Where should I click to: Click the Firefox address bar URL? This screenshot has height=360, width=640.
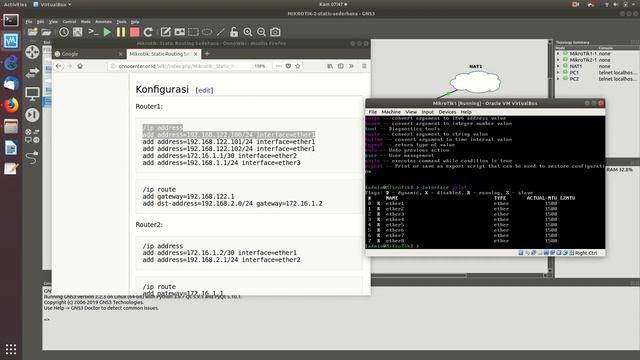point(178,66)
